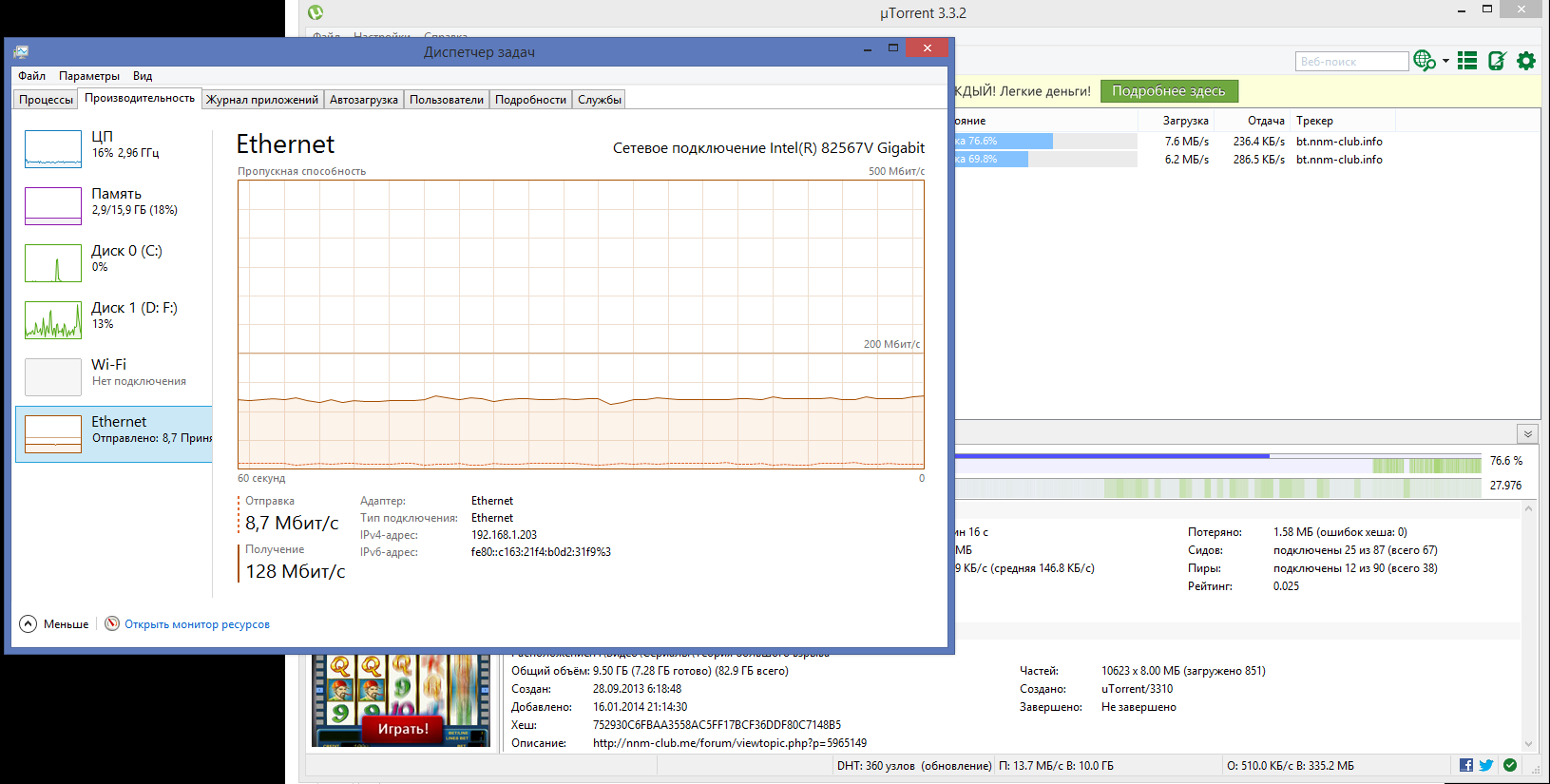Click the 128 Мбит/с receive rate value
Screen dimensions: 1550x784
click(x=296, y=572)
